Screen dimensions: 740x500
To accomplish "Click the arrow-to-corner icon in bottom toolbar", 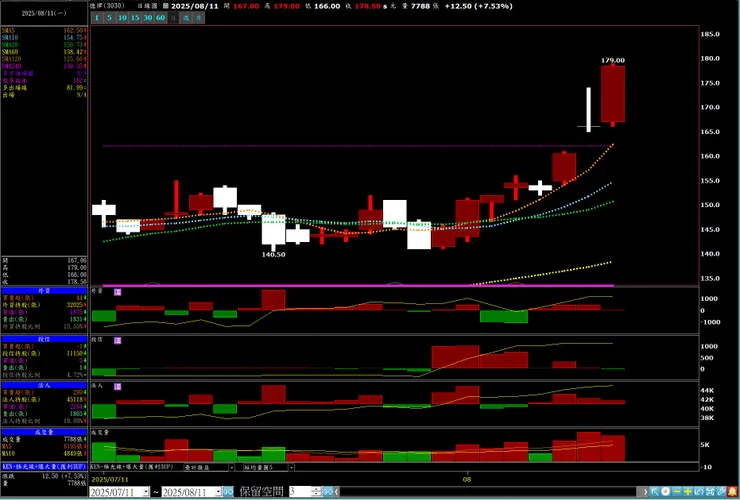I will [x=654, y=492].
